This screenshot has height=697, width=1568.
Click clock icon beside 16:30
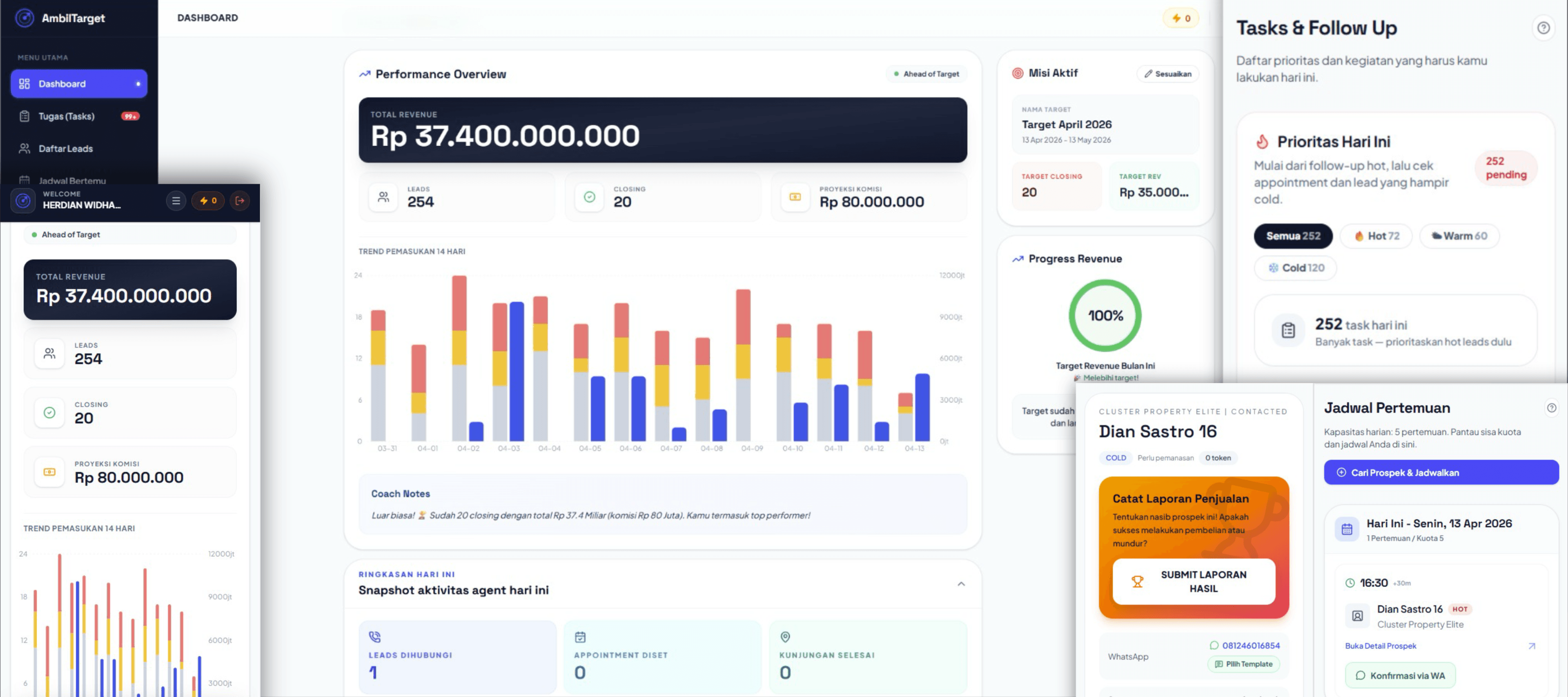(1350, 583)
